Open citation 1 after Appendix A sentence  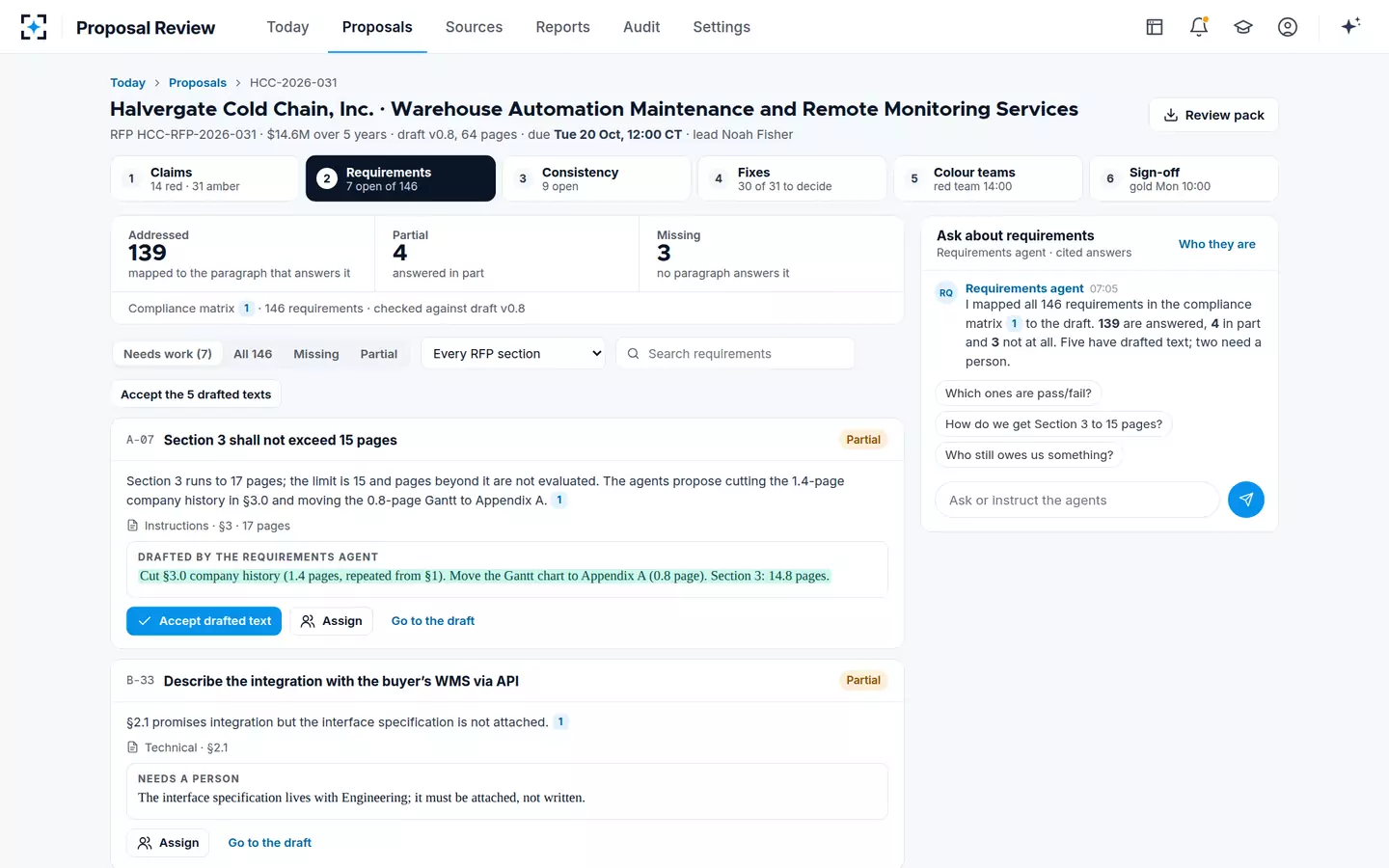coord(559,501)
